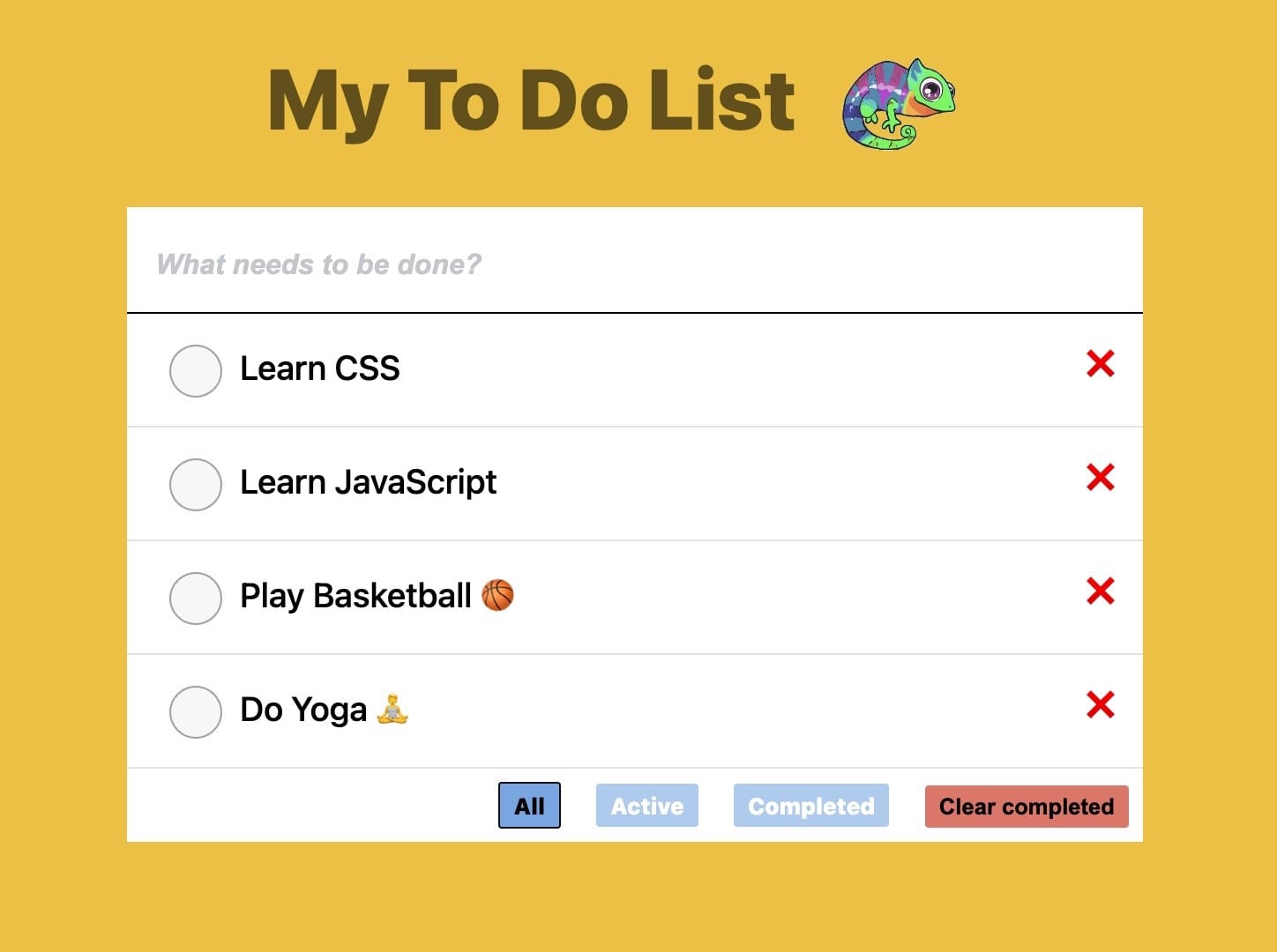This screenshot has height=952, width=1277.
Task: Remove Learn JavaScript with red X
Action: coord(1100,477)
